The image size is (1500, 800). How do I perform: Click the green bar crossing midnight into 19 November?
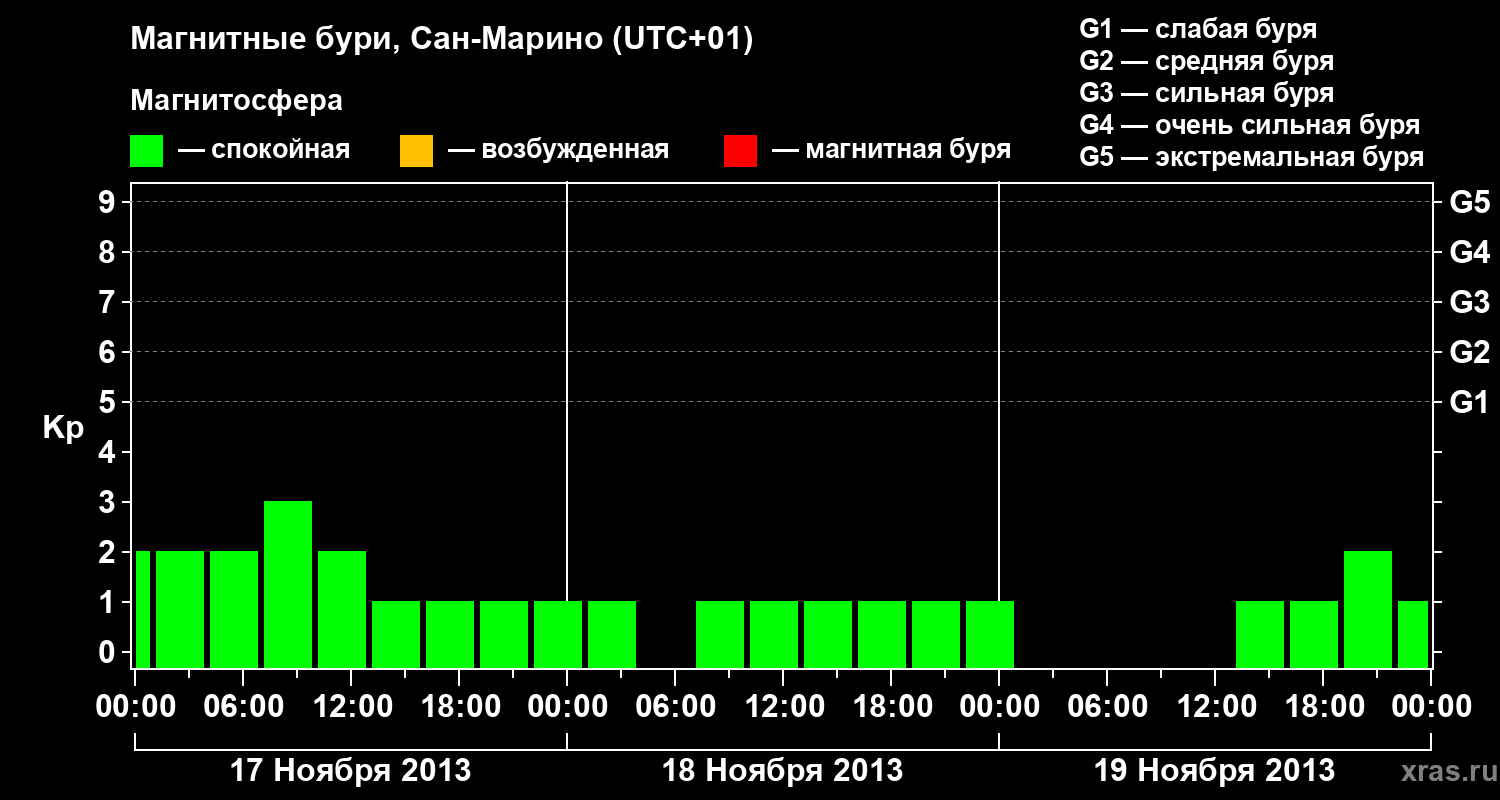pyautogui.click(x=990, y=634)
